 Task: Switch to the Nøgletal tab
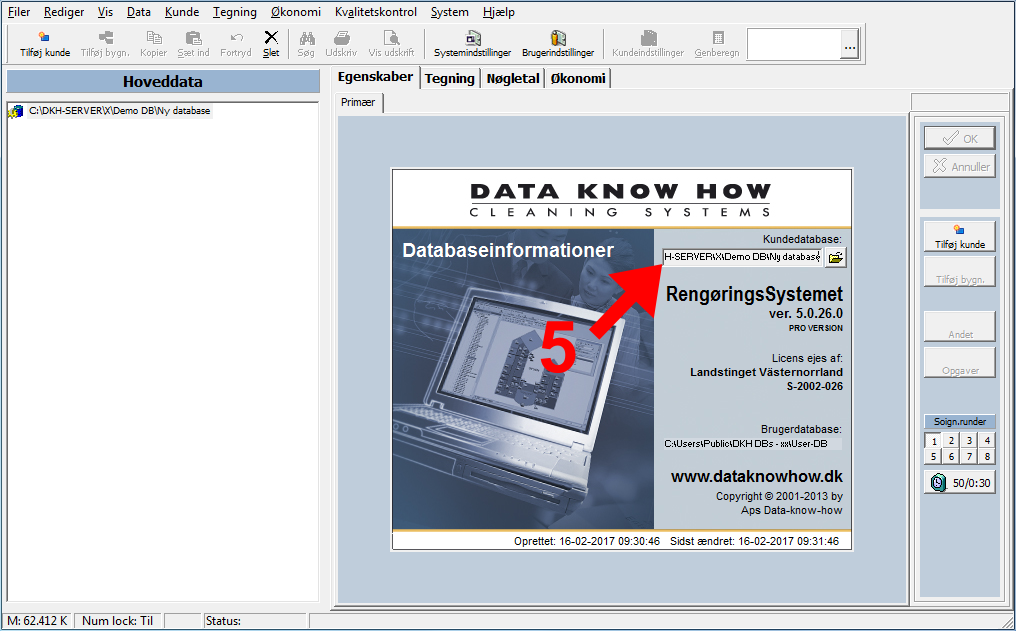[x=513, y=78]
